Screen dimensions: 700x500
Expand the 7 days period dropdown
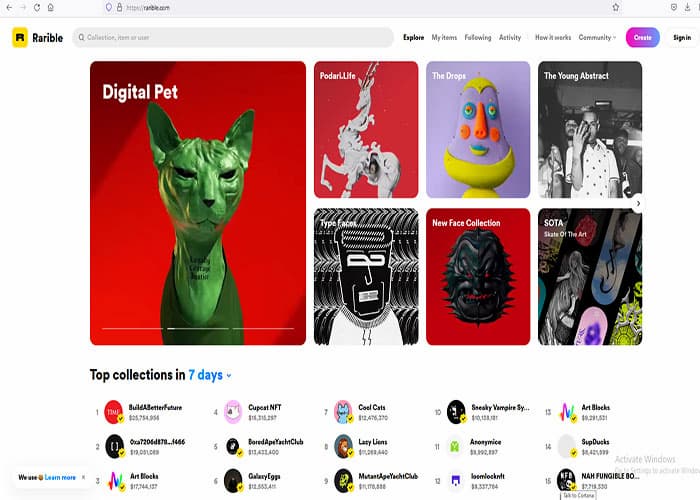click(210, 375)
